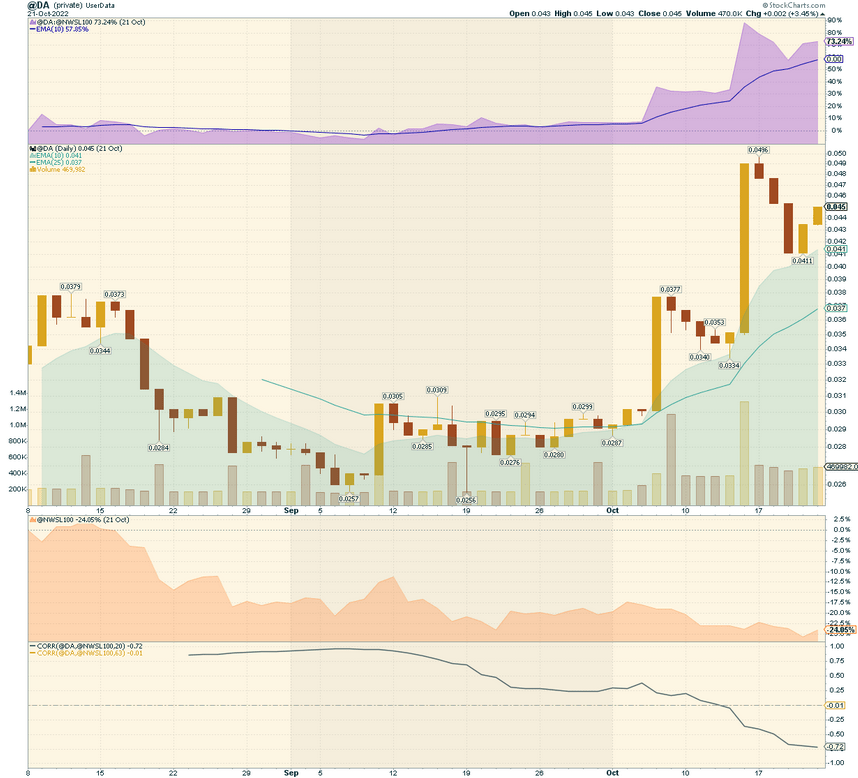The width and height of the screenshot is (858, 778).
Task: Click the 0.0256 low price annotation
Action: pyautogui.click(x=466, y=500)
